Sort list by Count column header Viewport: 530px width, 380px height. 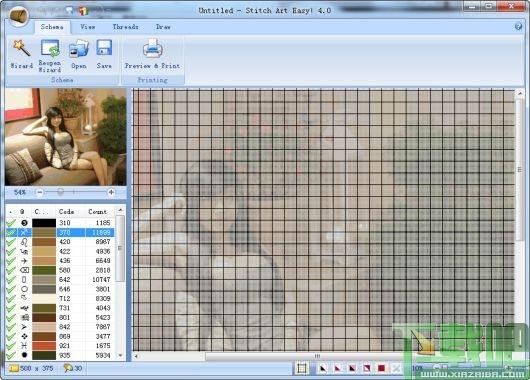pos(98,212)
